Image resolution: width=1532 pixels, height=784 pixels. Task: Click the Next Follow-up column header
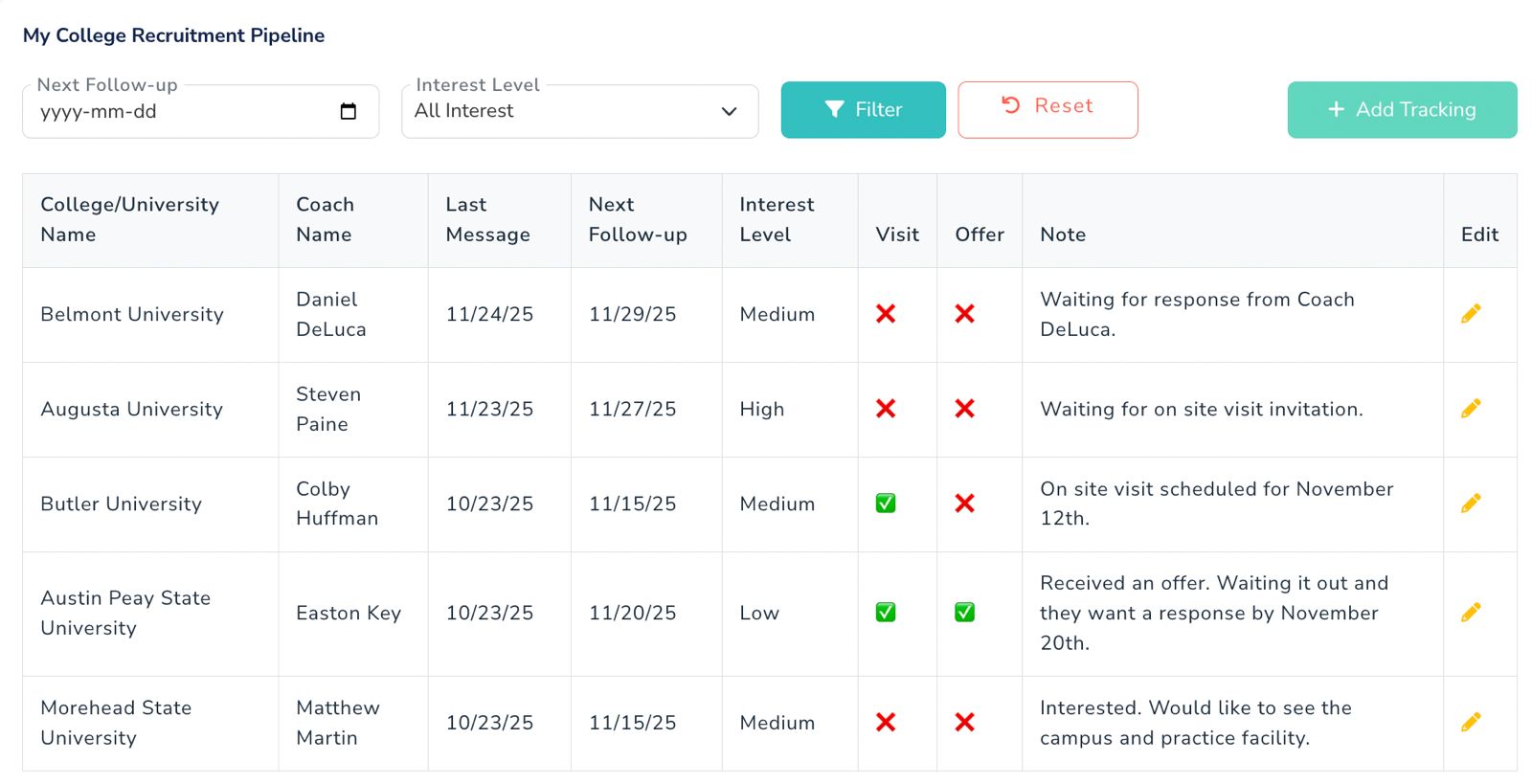click(637, 219)
